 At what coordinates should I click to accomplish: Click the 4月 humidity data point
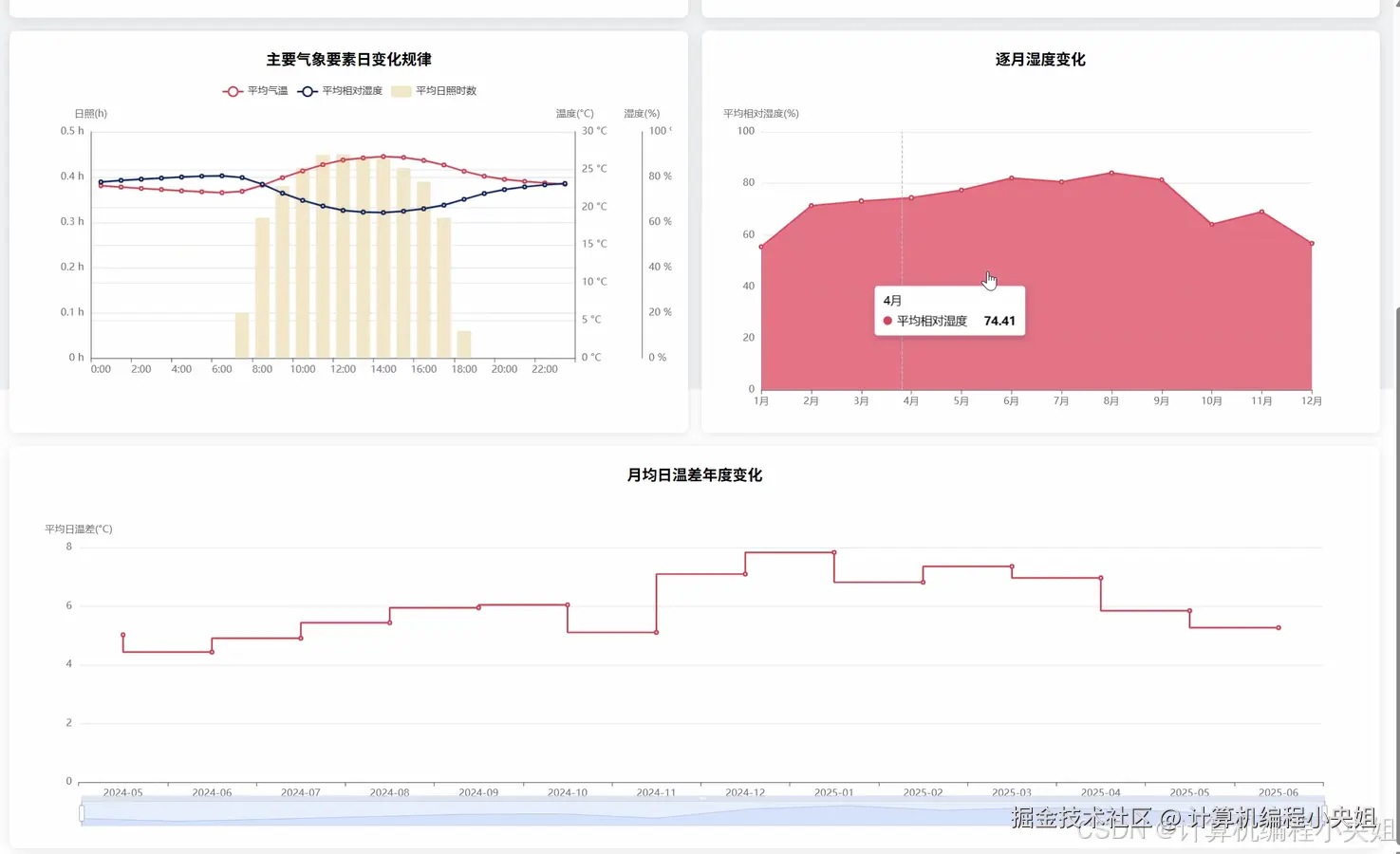(911, 197)
